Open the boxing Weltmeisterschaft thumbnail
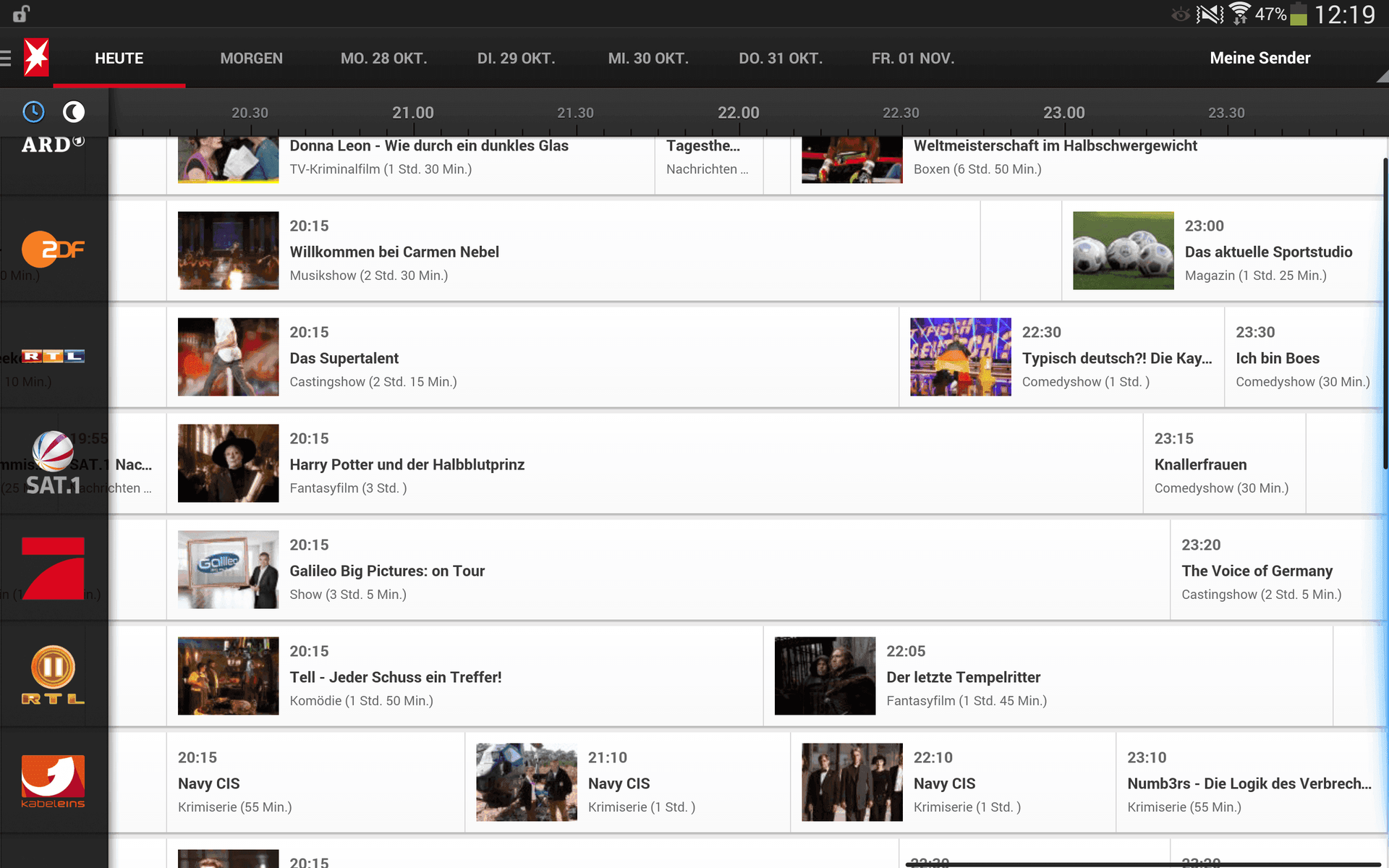 pos(852,160)
